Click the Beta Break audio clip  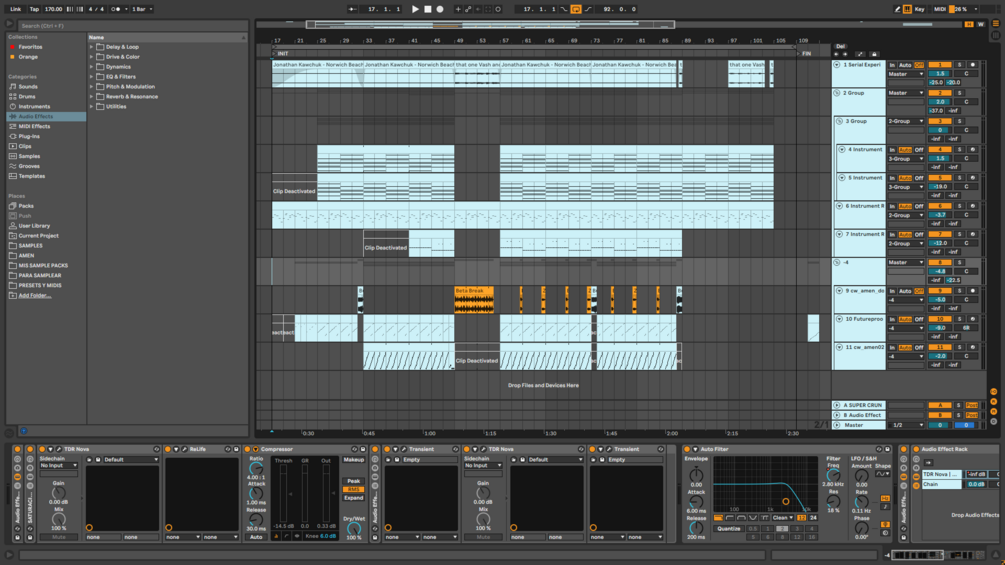click(x=474, y=300)
